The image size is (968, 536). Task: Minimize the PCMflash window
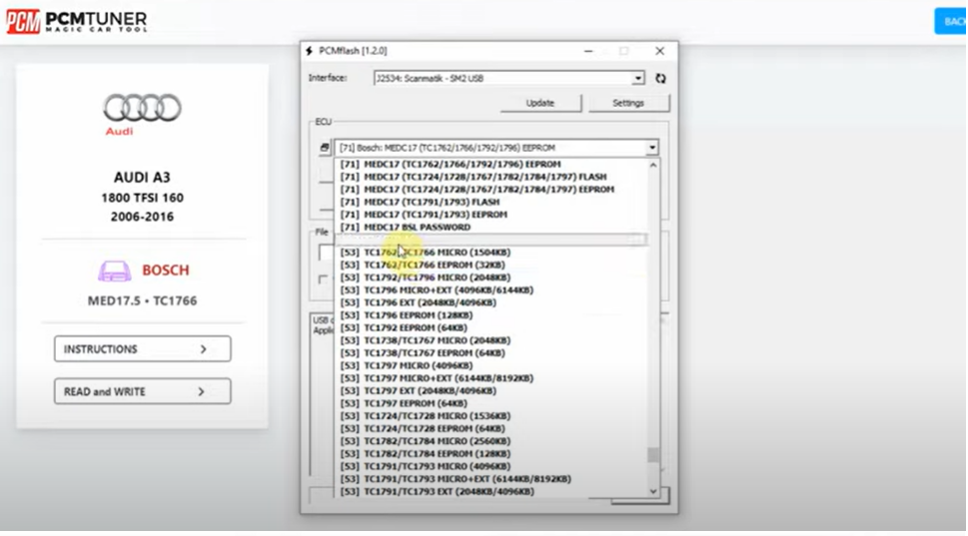588,51
